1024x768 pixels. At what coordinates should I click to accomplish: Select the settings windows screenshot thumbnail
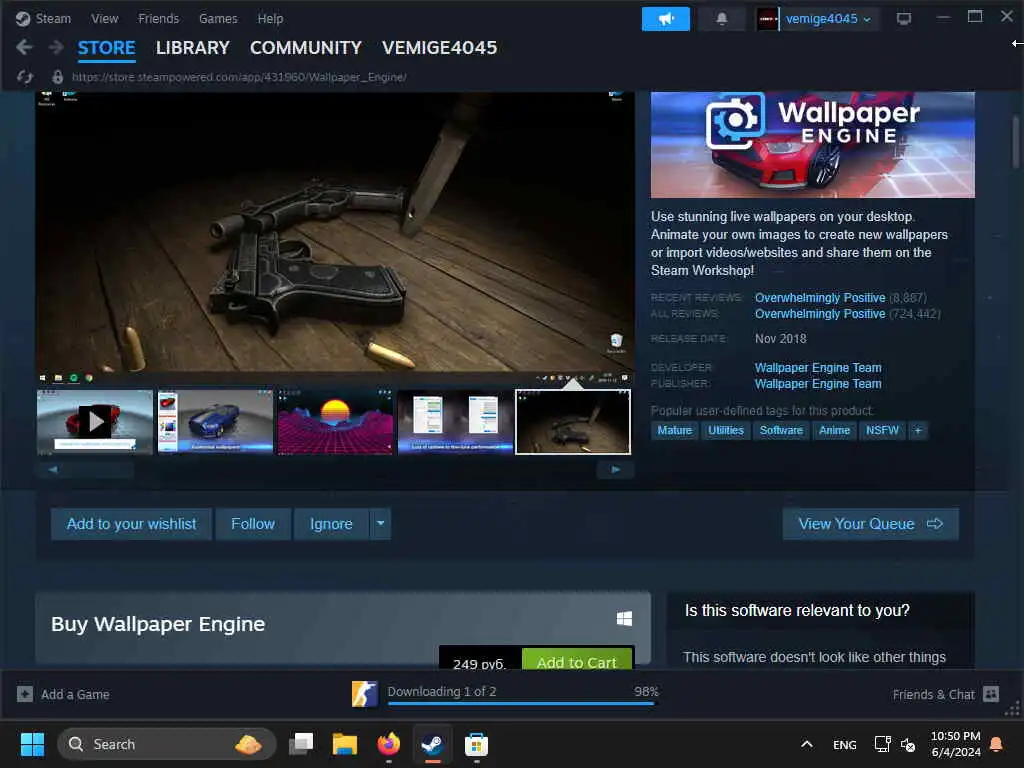click(455, 422)
